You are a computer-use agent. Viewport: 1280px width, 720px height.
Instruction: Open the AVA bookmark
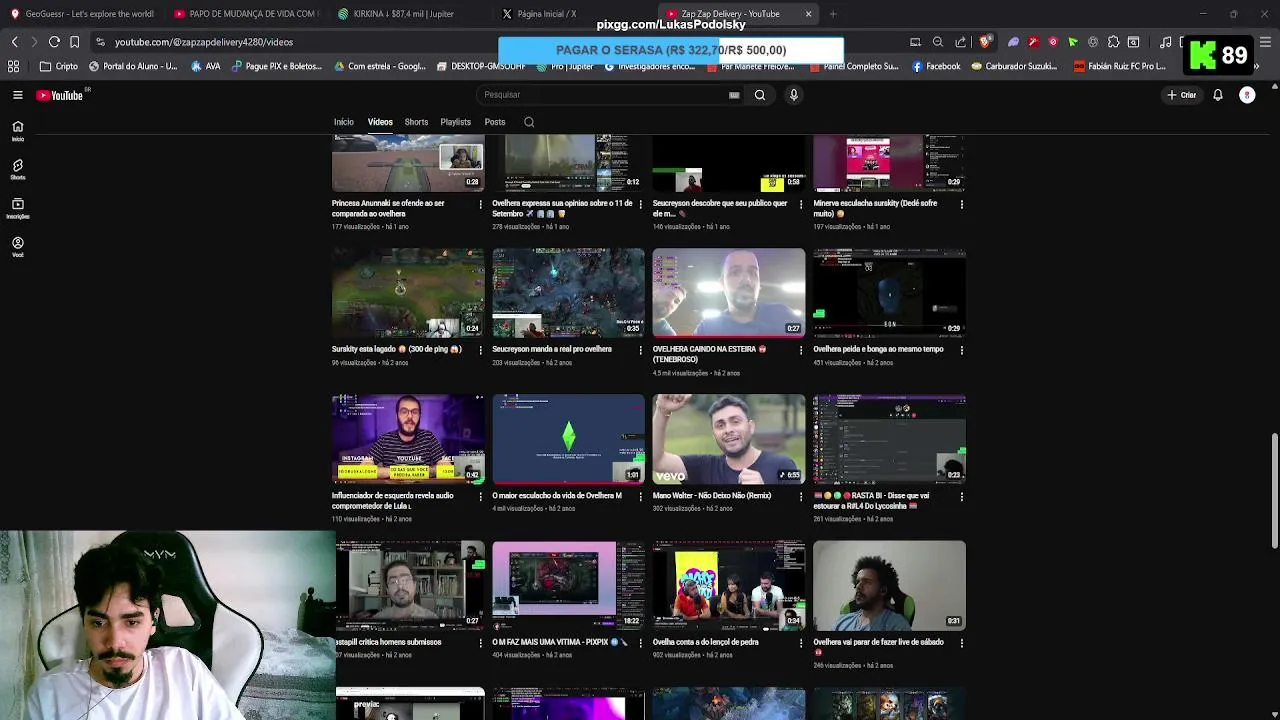pyautogui.click(x=205, y=66)
